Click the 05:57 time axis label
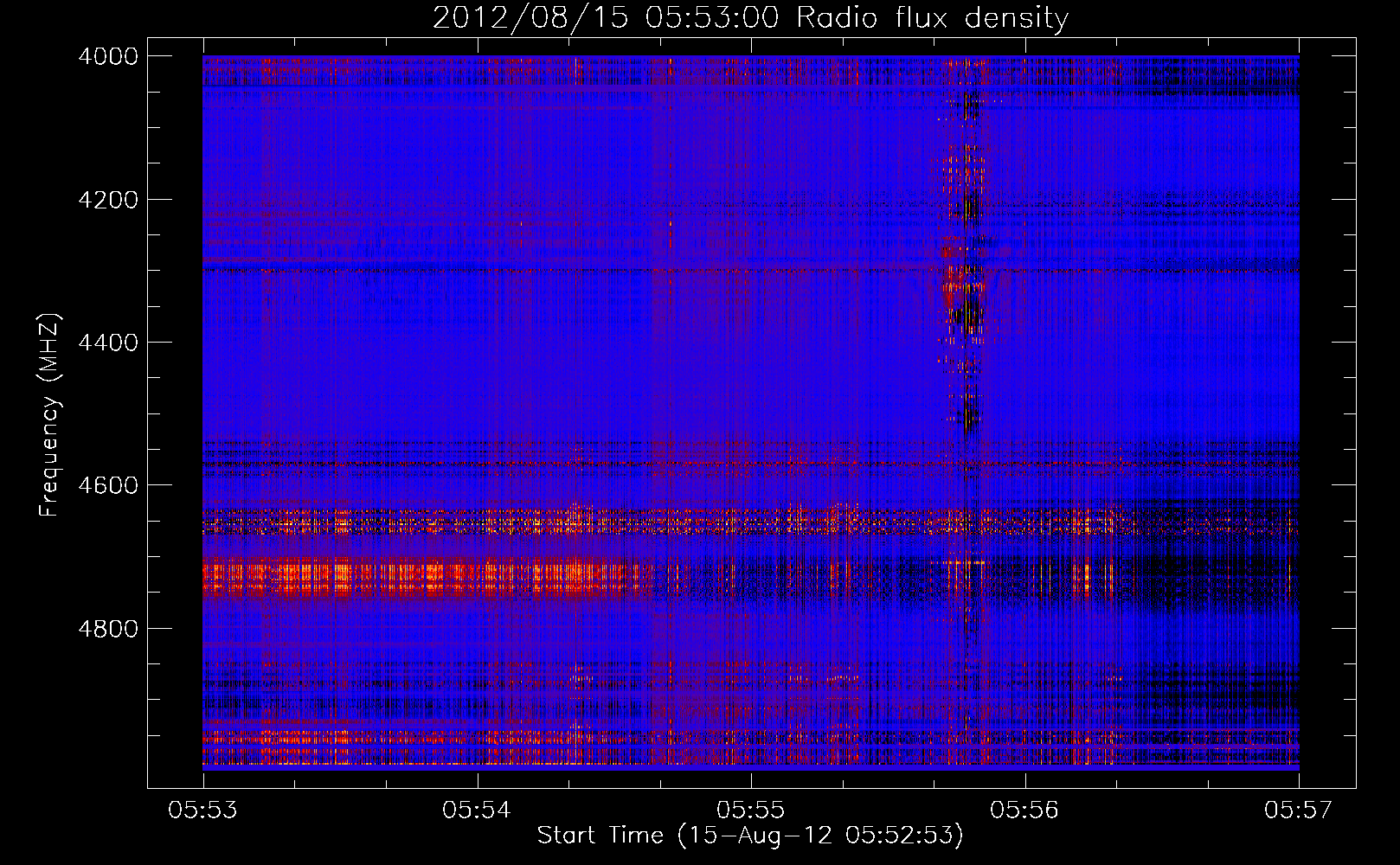This screenshot has height=865, width=1400. coord(1299,810)
